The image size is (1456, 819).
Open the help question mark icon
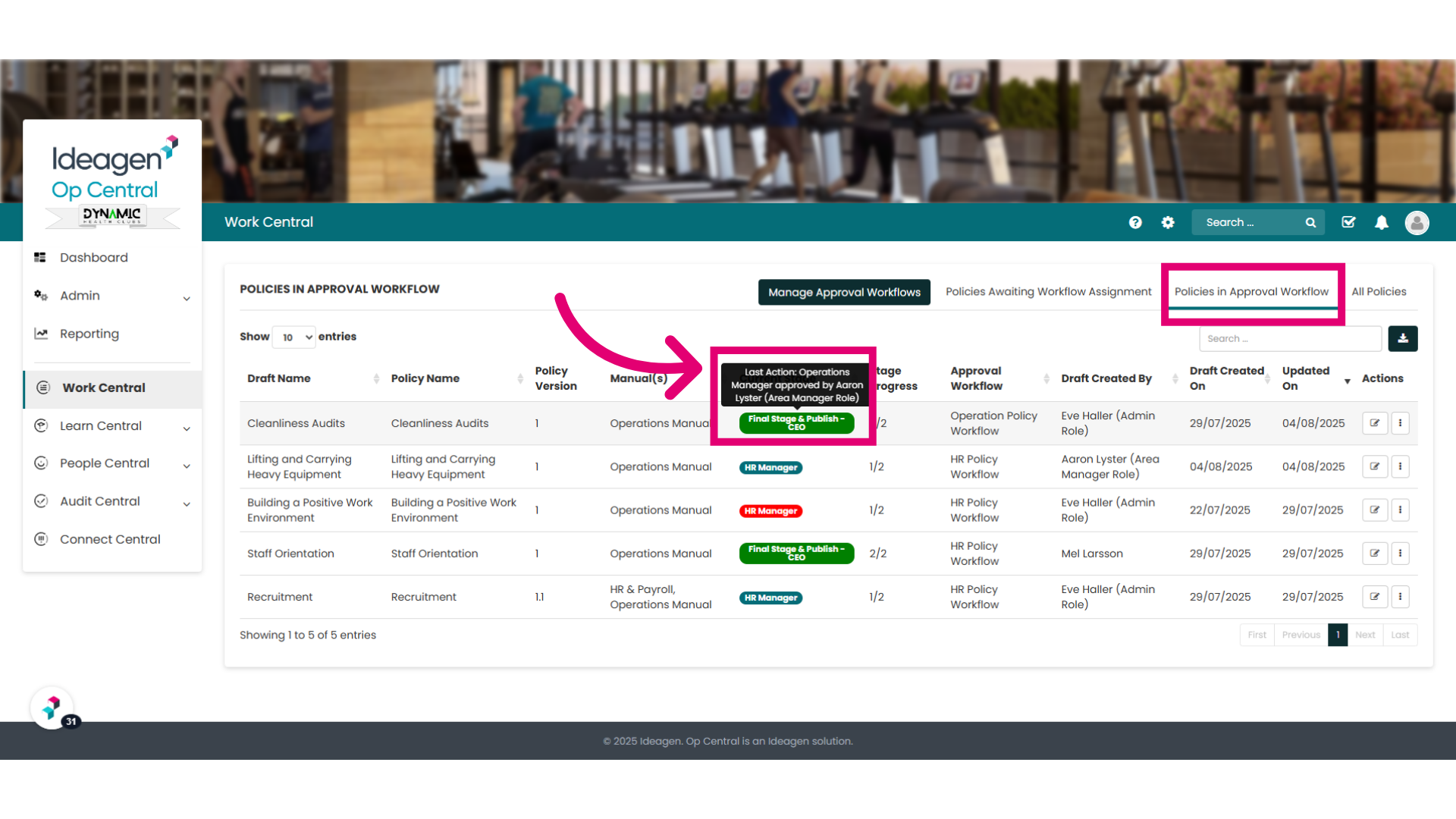tap(1135, 222)
